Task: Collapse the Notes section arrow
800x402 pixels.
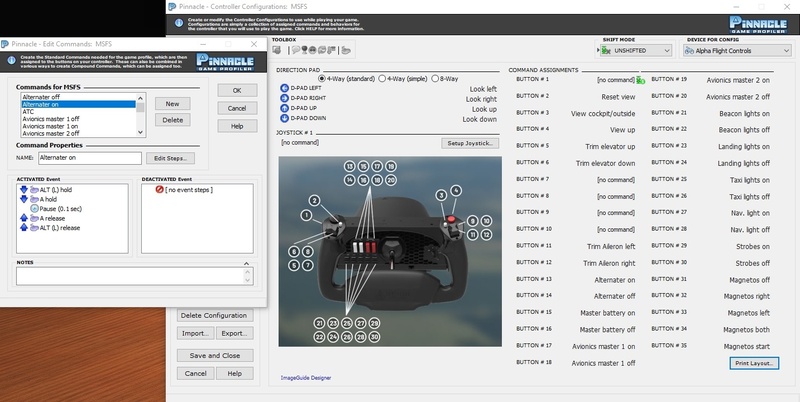Action: pos(246,263)
